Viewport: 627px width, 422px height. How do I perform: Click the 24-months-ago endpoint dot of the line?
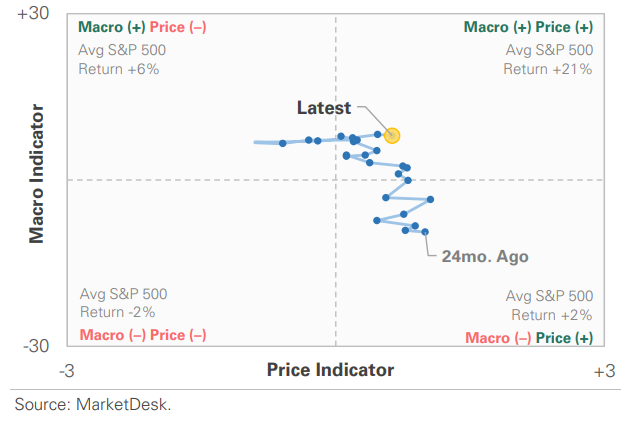(x=425, y=232)
